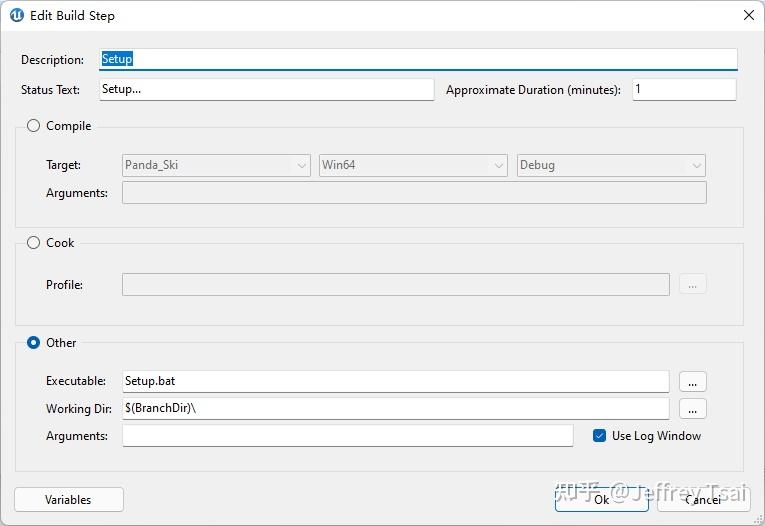Click the Unreal Engine icon in title bar
The image size is (765, 526).
click(17, 15)
